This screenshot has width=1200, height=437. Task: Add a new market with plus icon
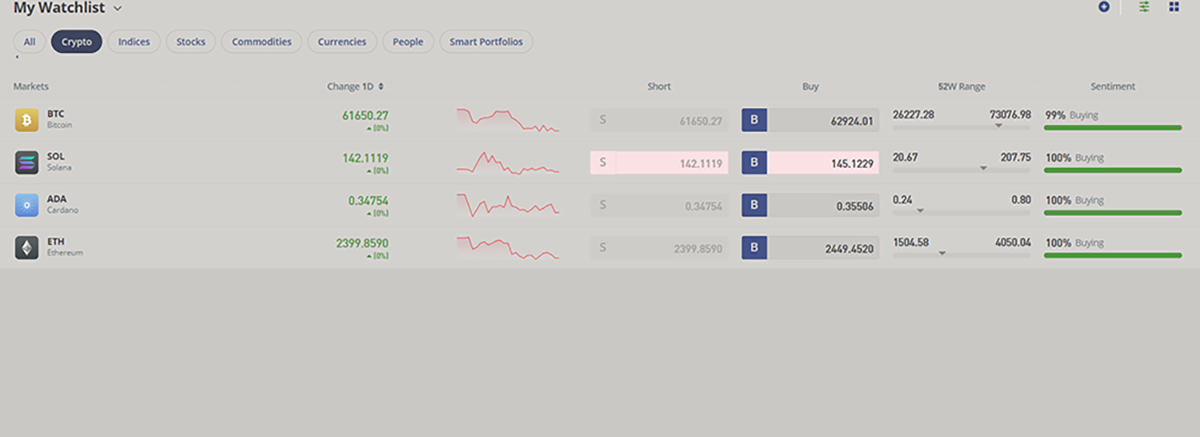click(1104, 7)
